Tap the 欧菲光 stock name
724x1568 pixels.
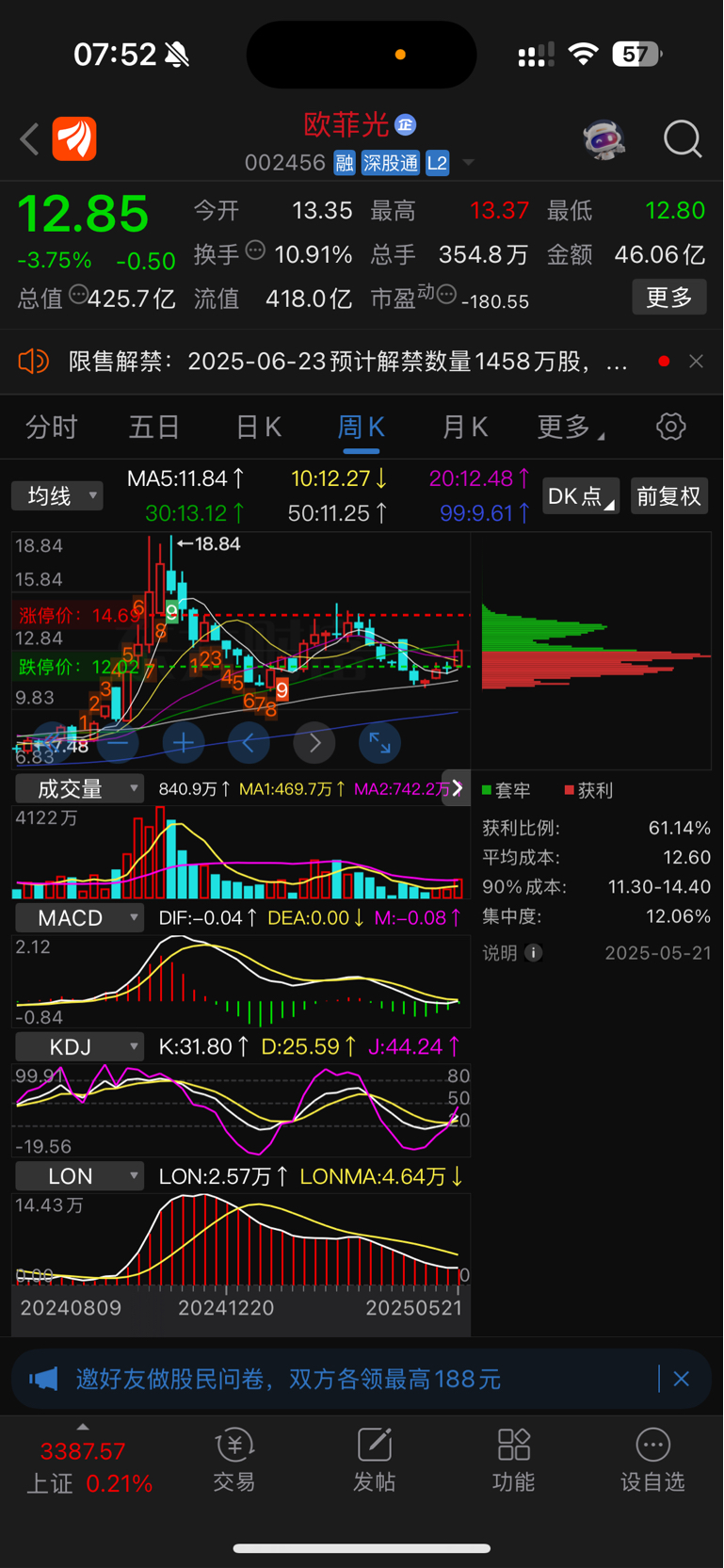[346, 124]
